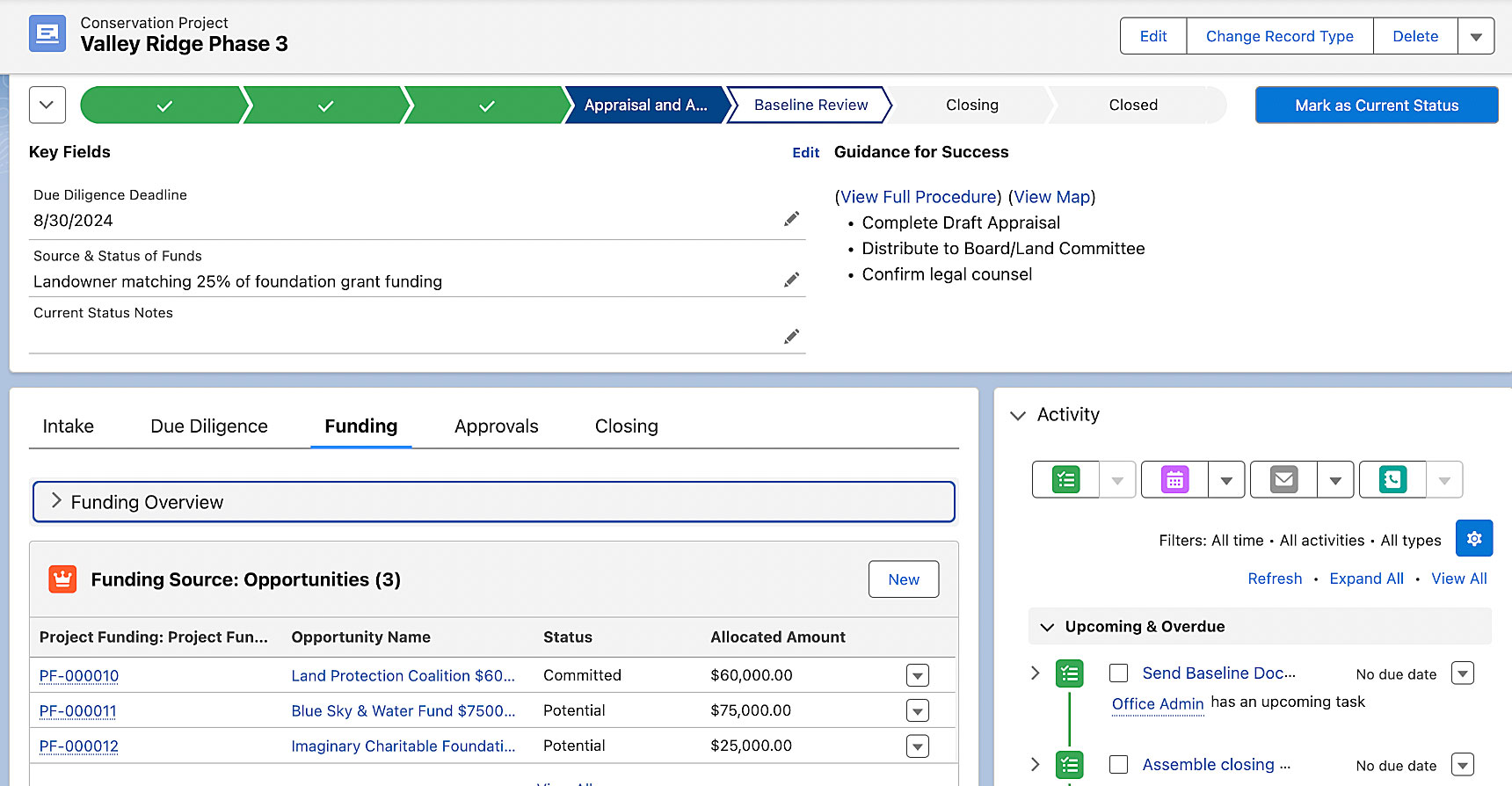Edit Source & Status of Funds pencil
This screenshot has height=786, width=1512.
(791, 280)
